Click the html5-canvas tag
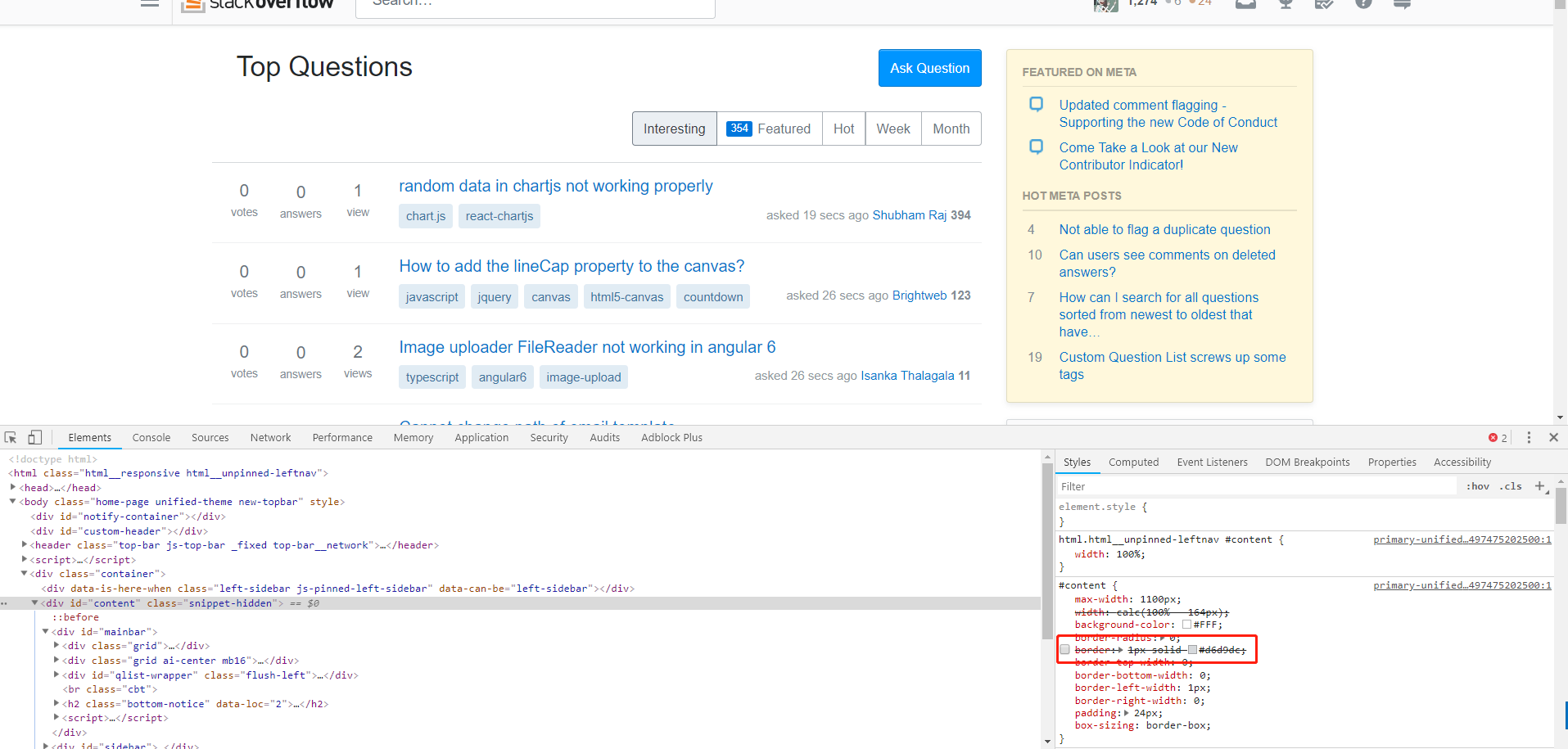The image size is (1568, 749). click(x=627, y=296)
